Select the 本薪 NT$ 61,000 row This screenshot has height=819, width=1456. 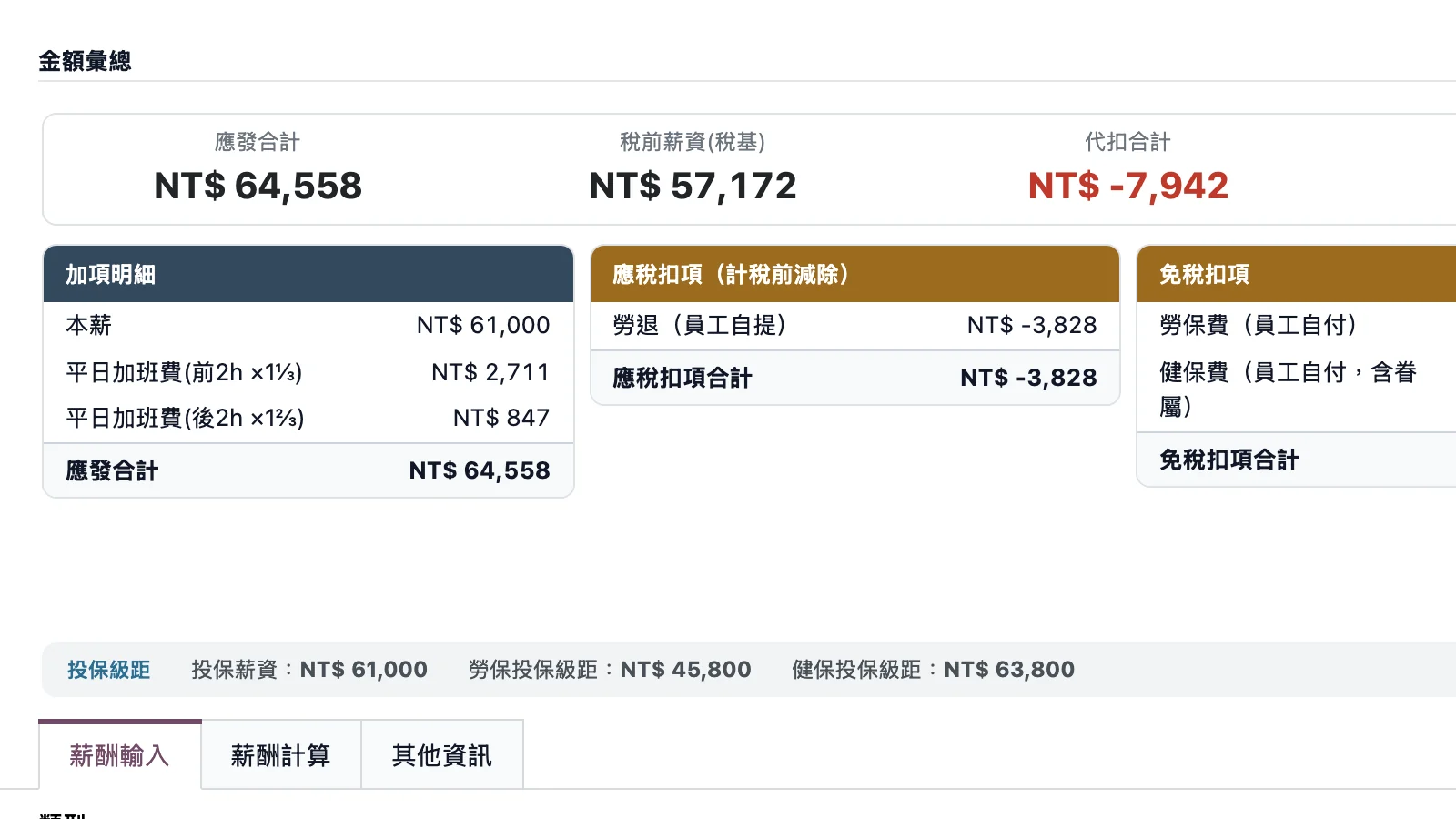pyautogui.click(x=308, y=325)
